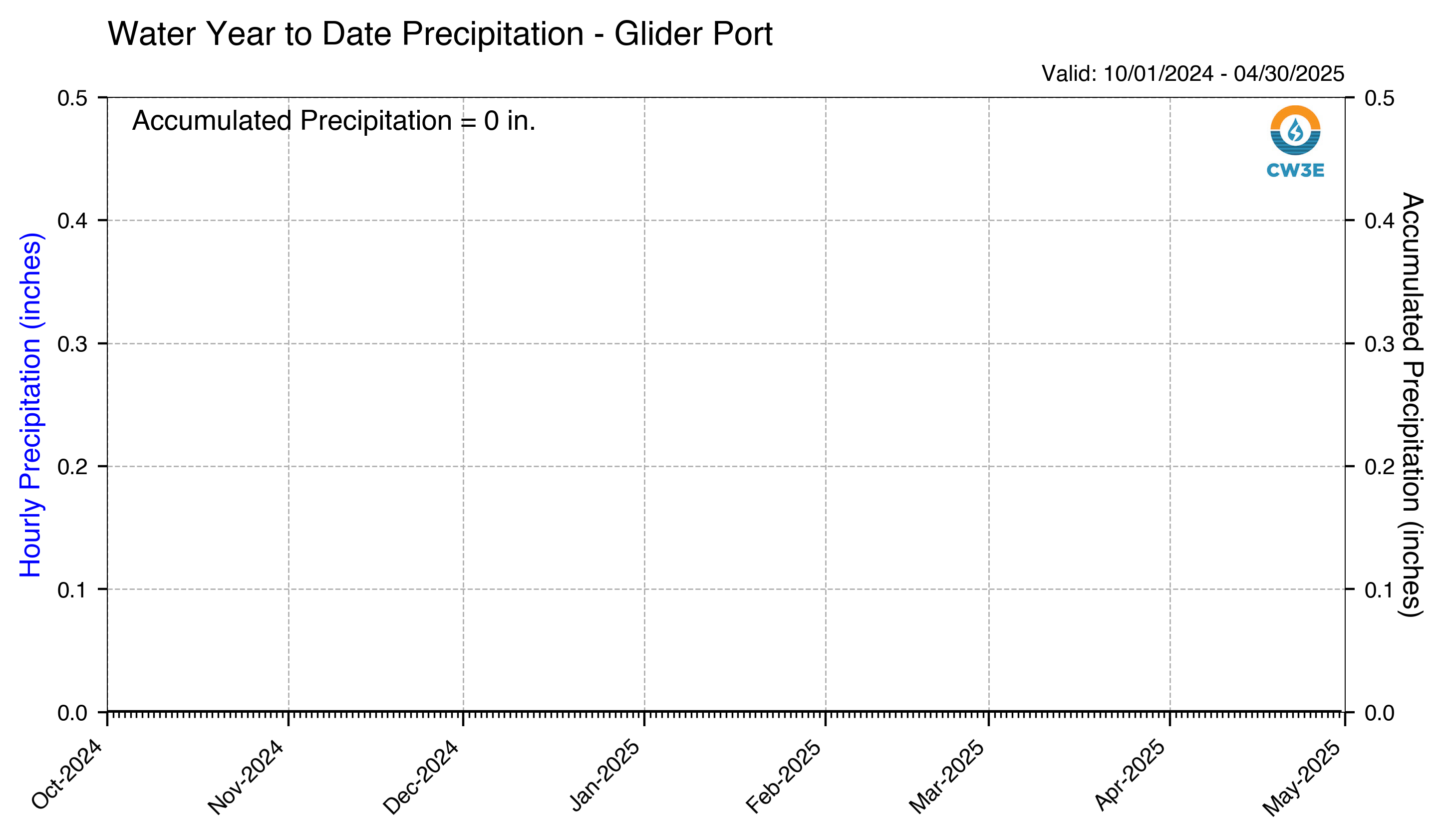Click the 0.5 tick on left axis
Screen dimensions: 1443x840
pyautogui.click(x=73, y=98)
